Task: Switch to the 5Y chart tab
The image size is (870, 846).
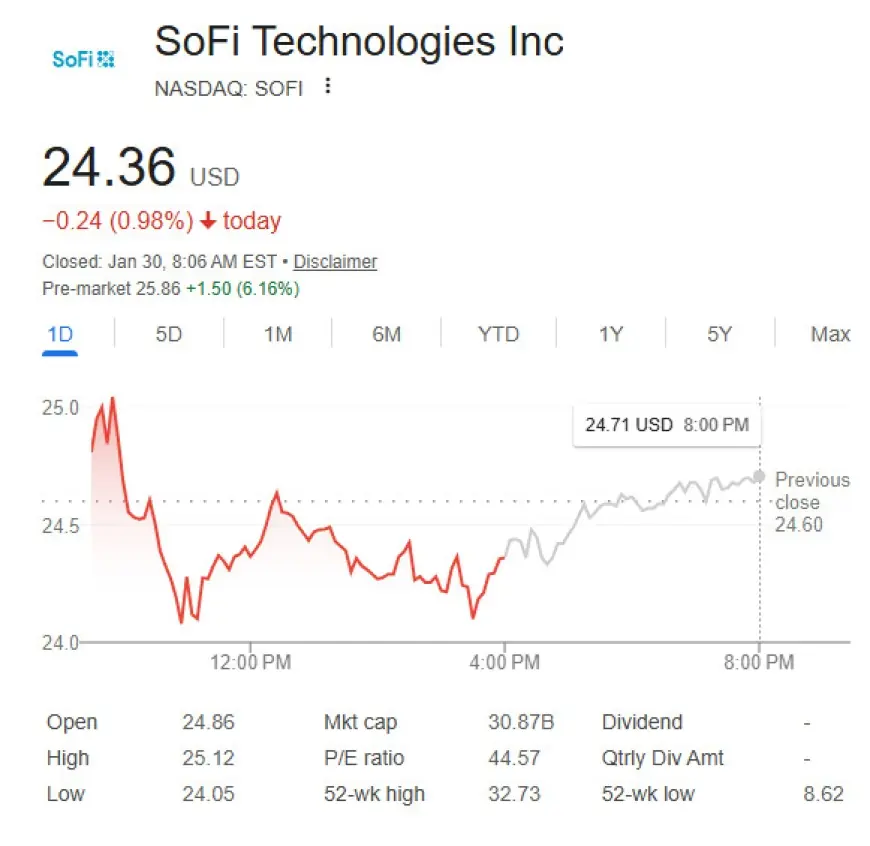Action: (x=719, y=334)
